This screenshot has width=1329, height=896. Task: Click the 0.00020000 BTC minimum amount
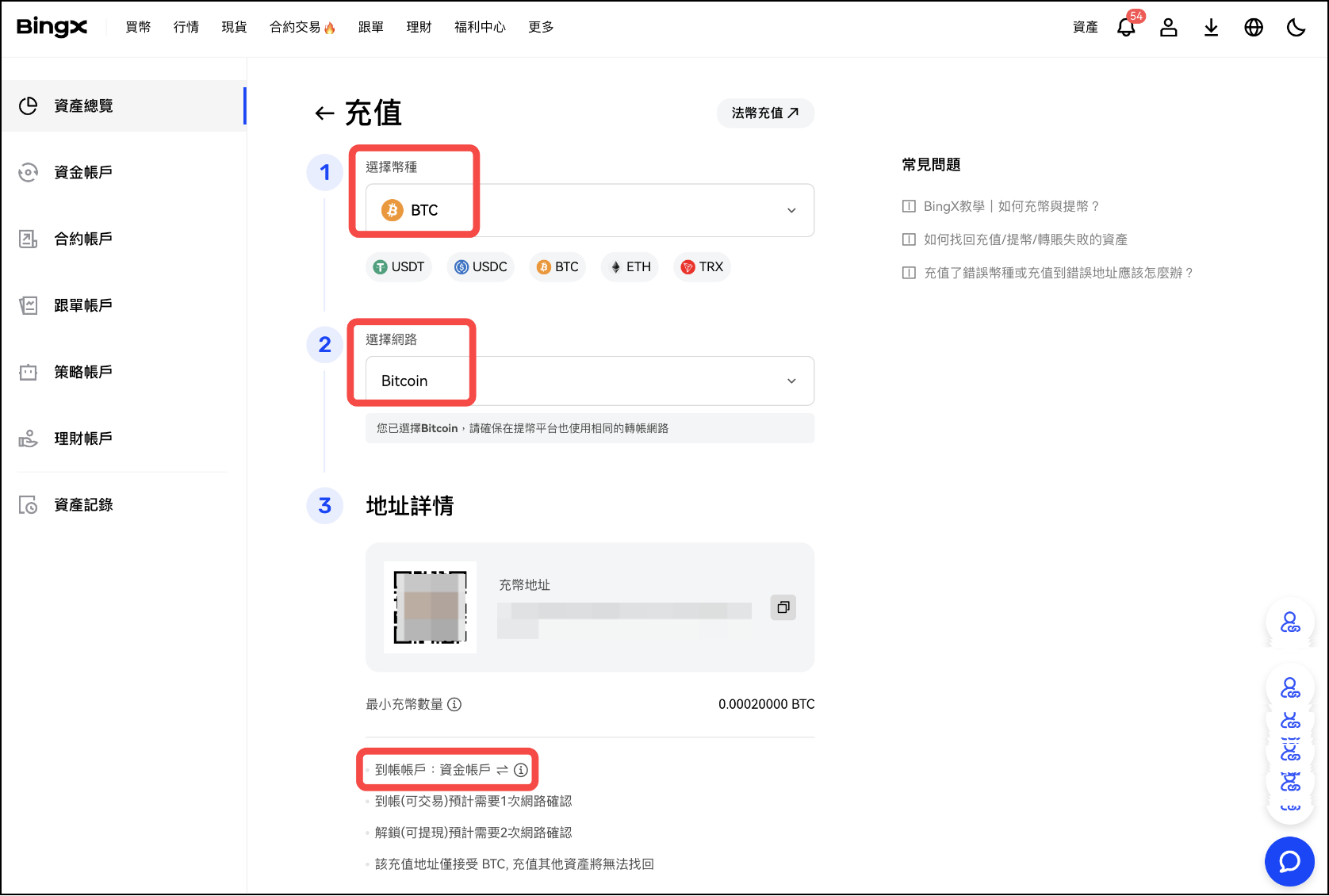click(766, 704)
